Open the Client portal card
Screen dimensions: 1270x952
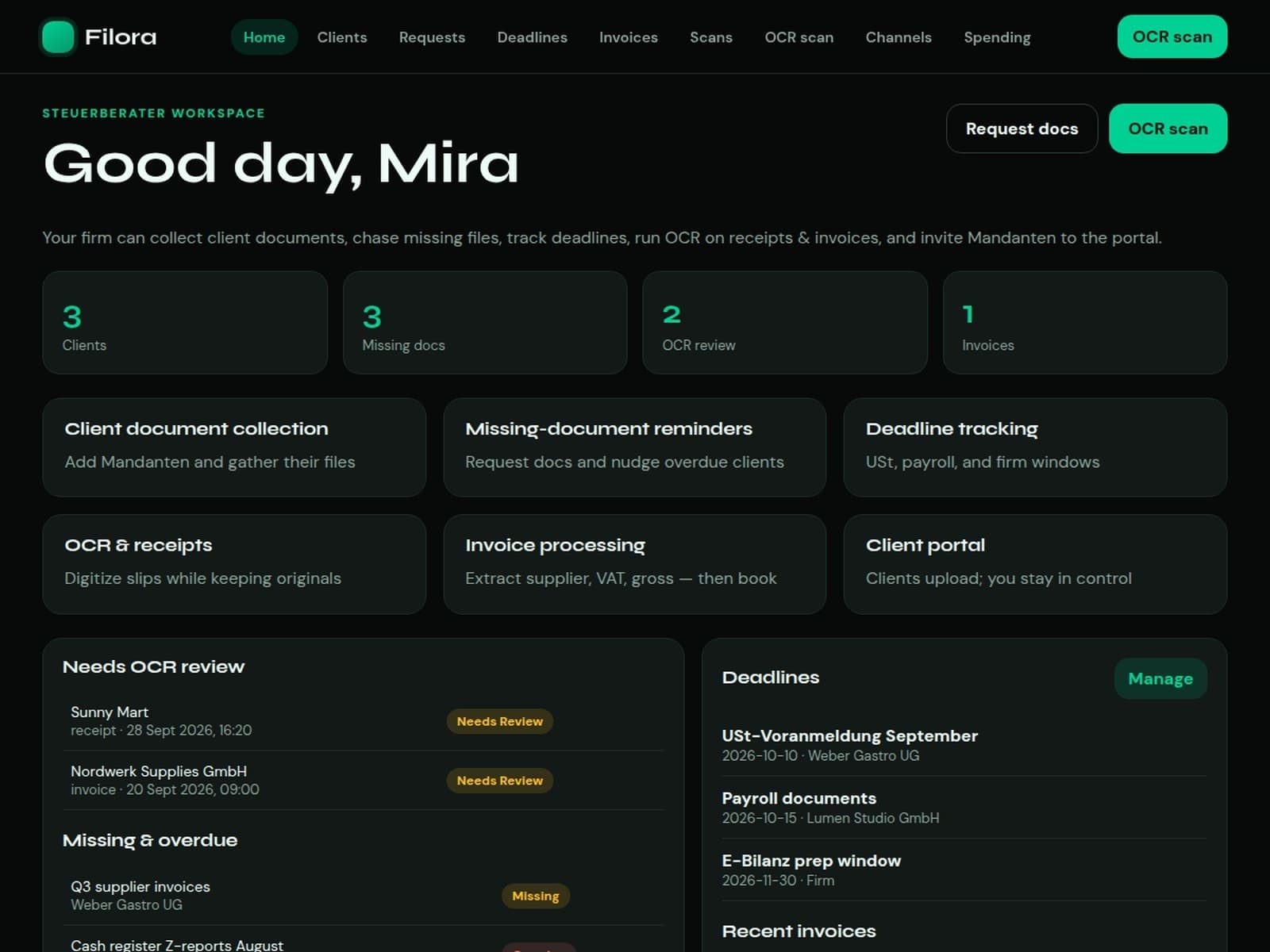[x=1035, y=564]
